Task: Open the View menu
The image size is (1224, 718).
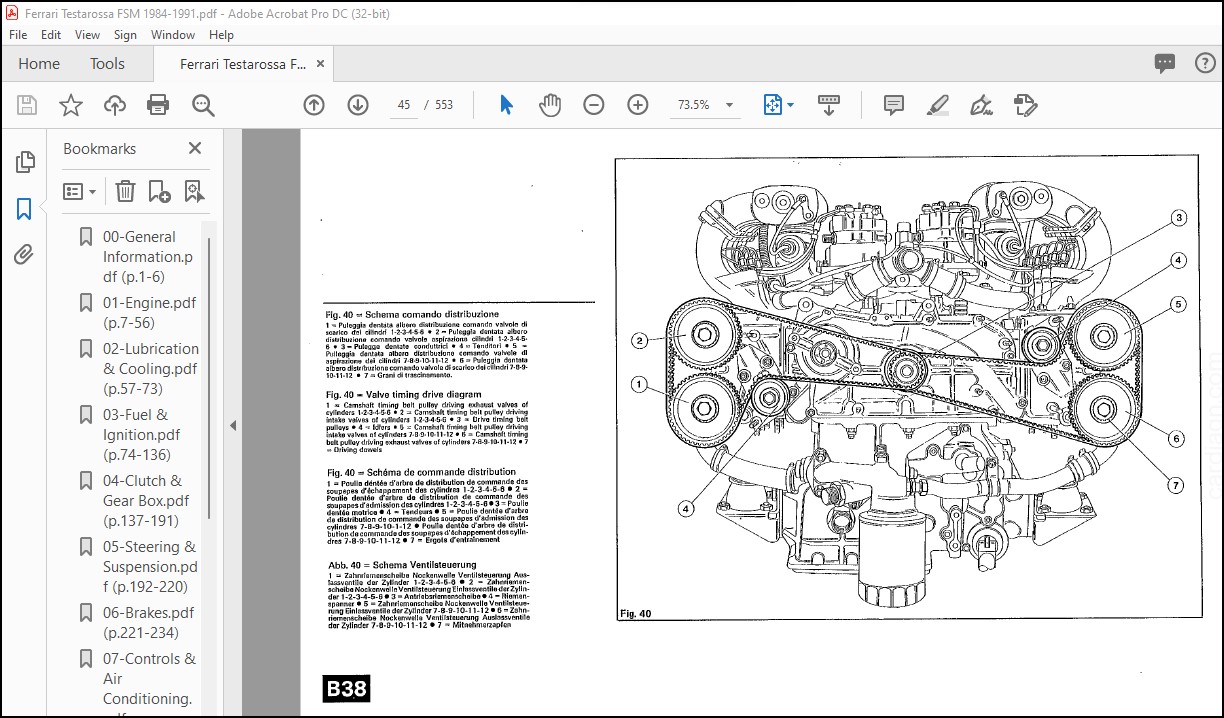Action: point(87,34)
